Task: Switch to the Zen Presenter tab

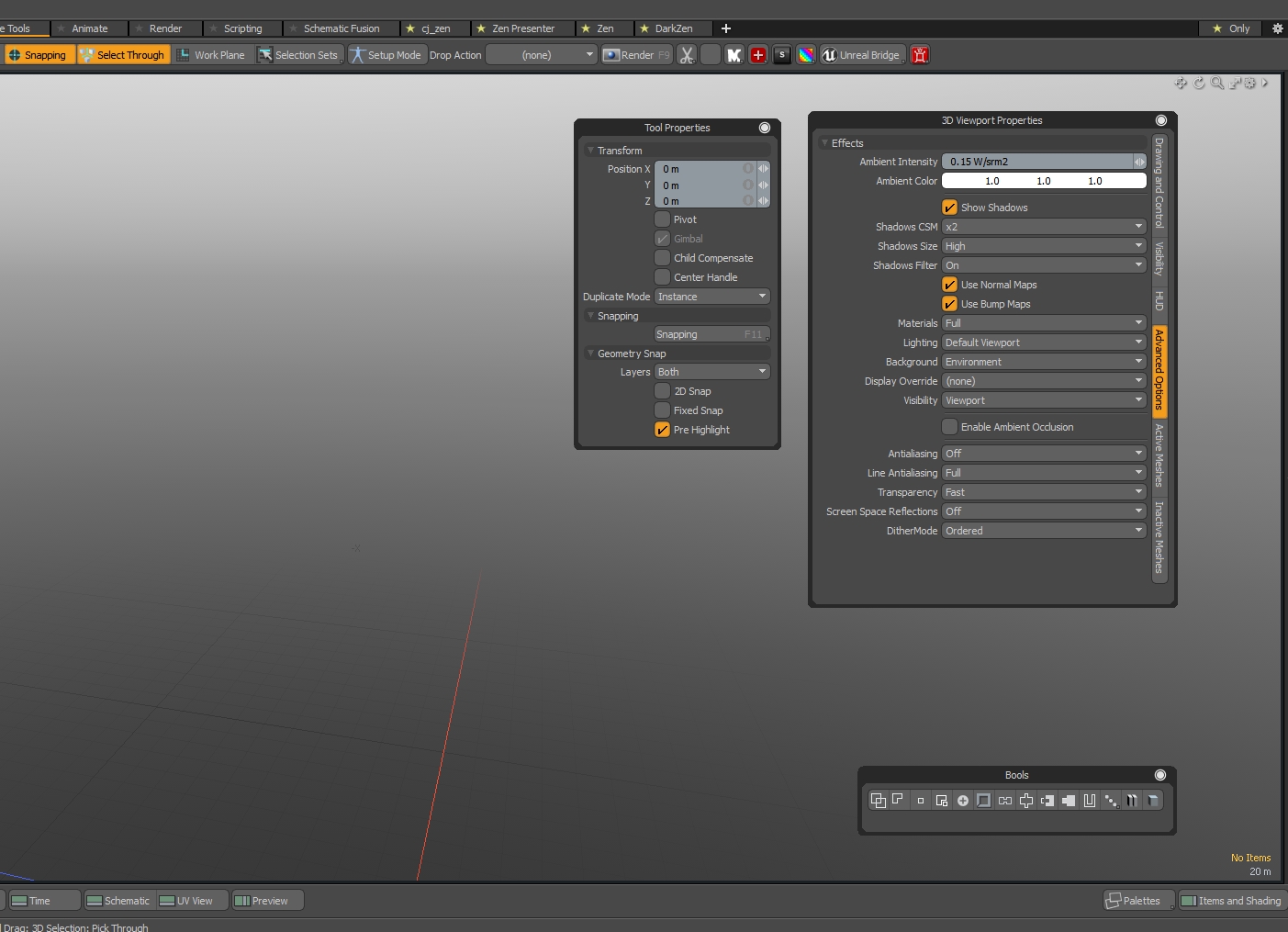Action: [x=523, y=28]
